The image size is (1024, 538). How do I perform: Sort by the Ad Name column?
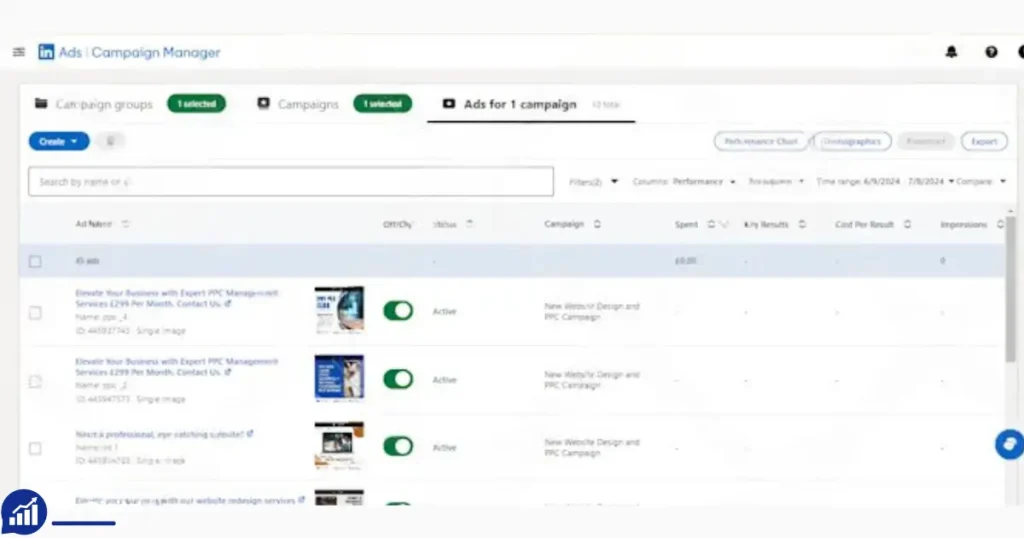coord(125,224)
